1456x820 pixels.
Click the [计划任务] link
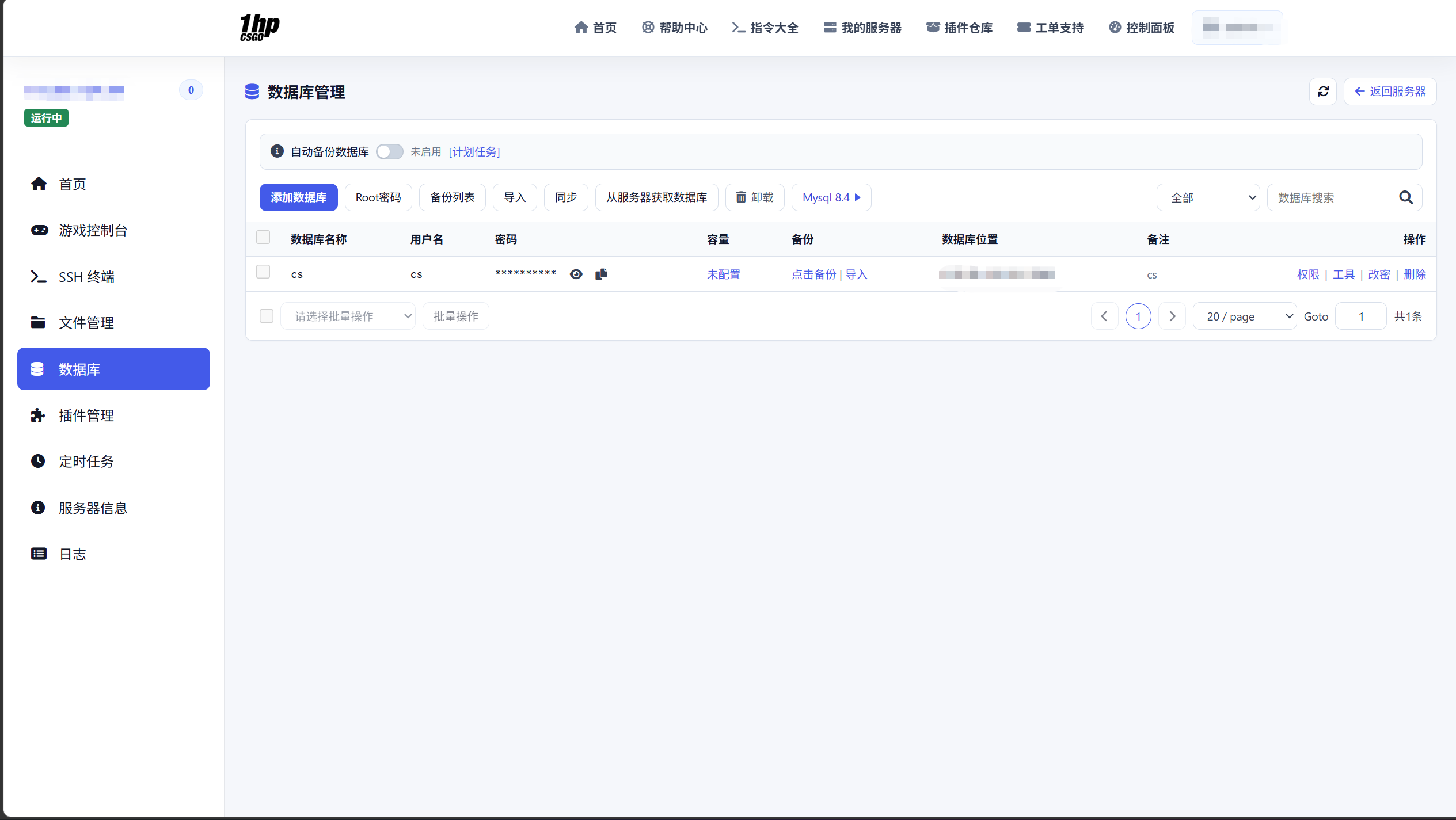[x=474, y=151]
